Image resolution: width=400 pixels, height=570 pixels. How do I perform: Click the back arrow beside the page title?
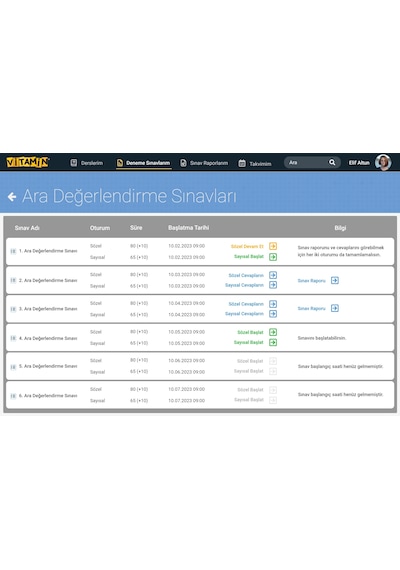pos(12,197)
